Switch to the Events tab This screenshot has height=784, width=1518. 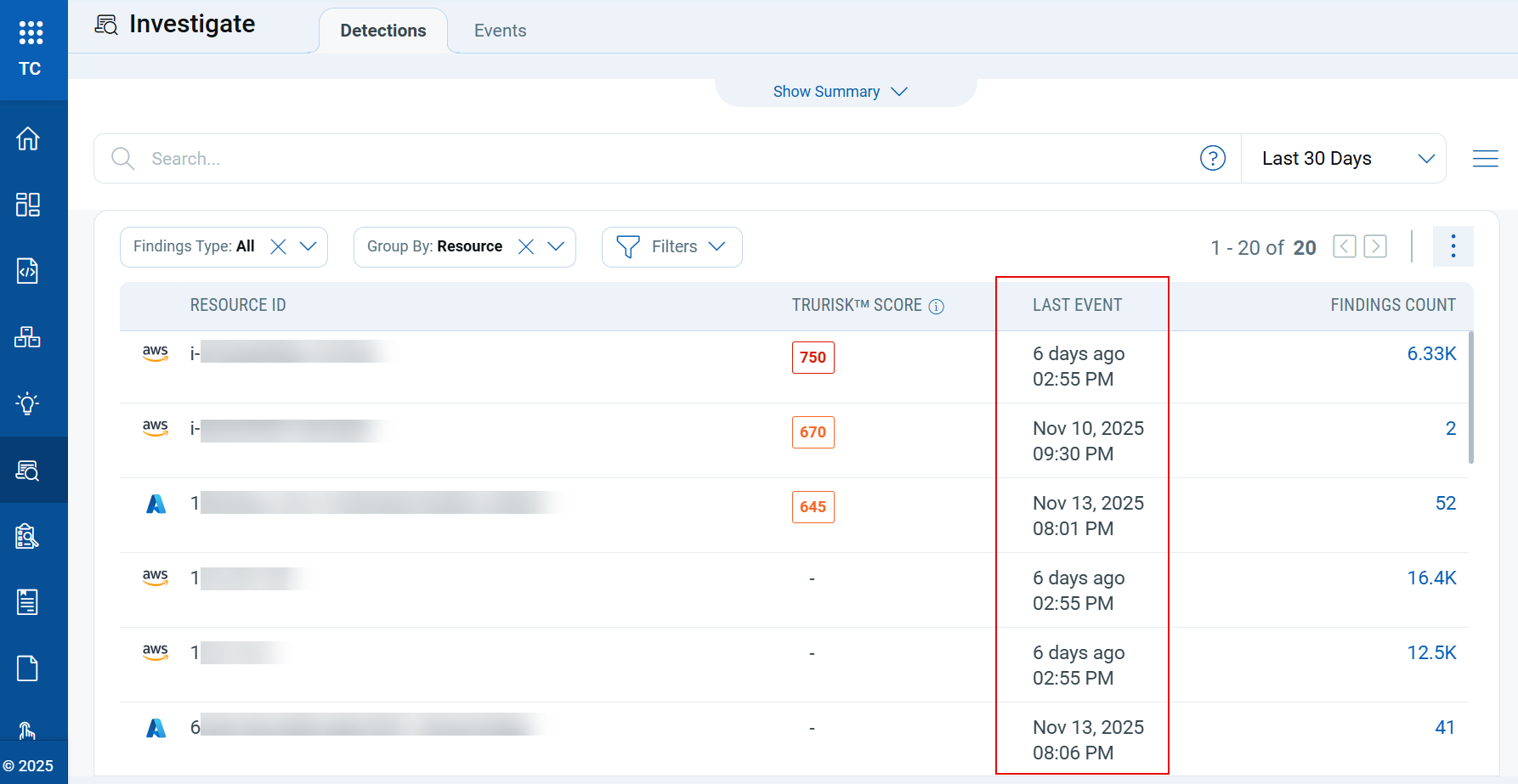pos(501,31)
